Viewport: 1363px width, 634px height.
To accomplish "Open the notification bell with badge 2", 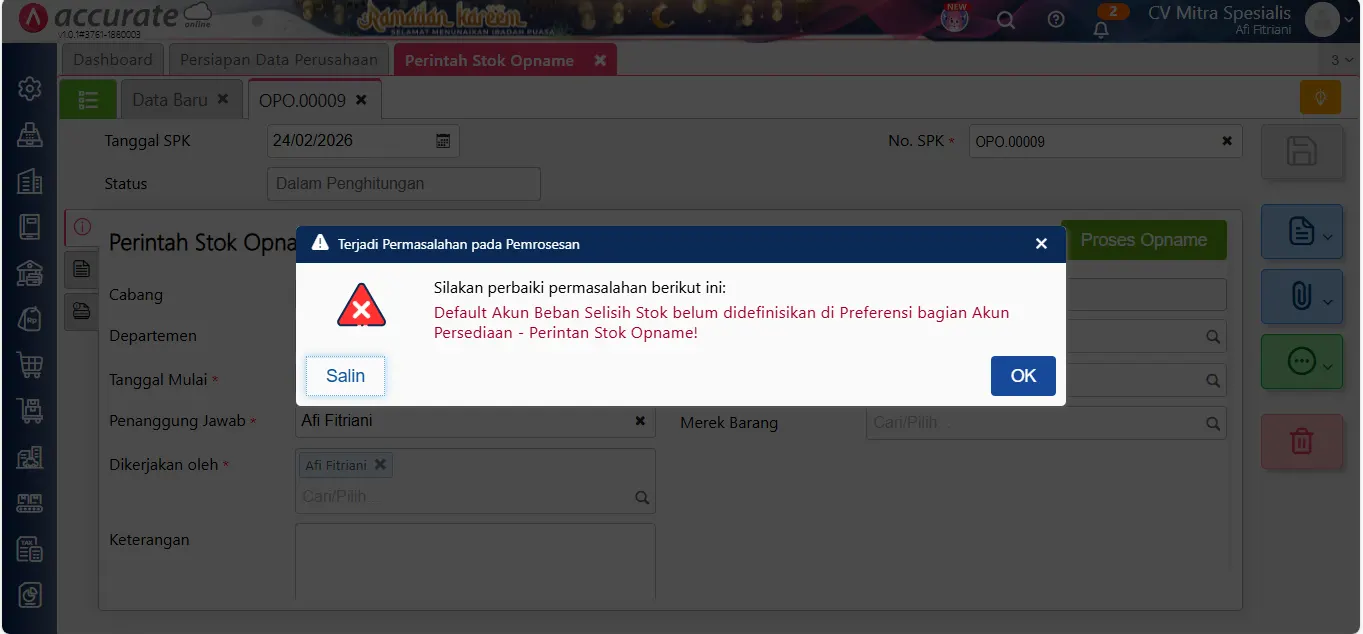I will coord(1100,24).
